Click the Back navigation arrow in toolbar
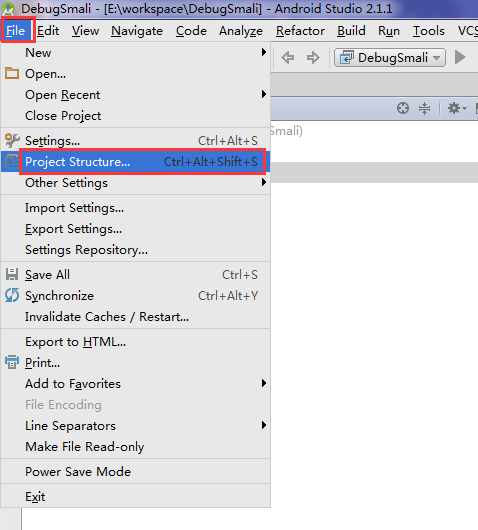478x530 pixels. pyautogui.click(x=288, y=57)
